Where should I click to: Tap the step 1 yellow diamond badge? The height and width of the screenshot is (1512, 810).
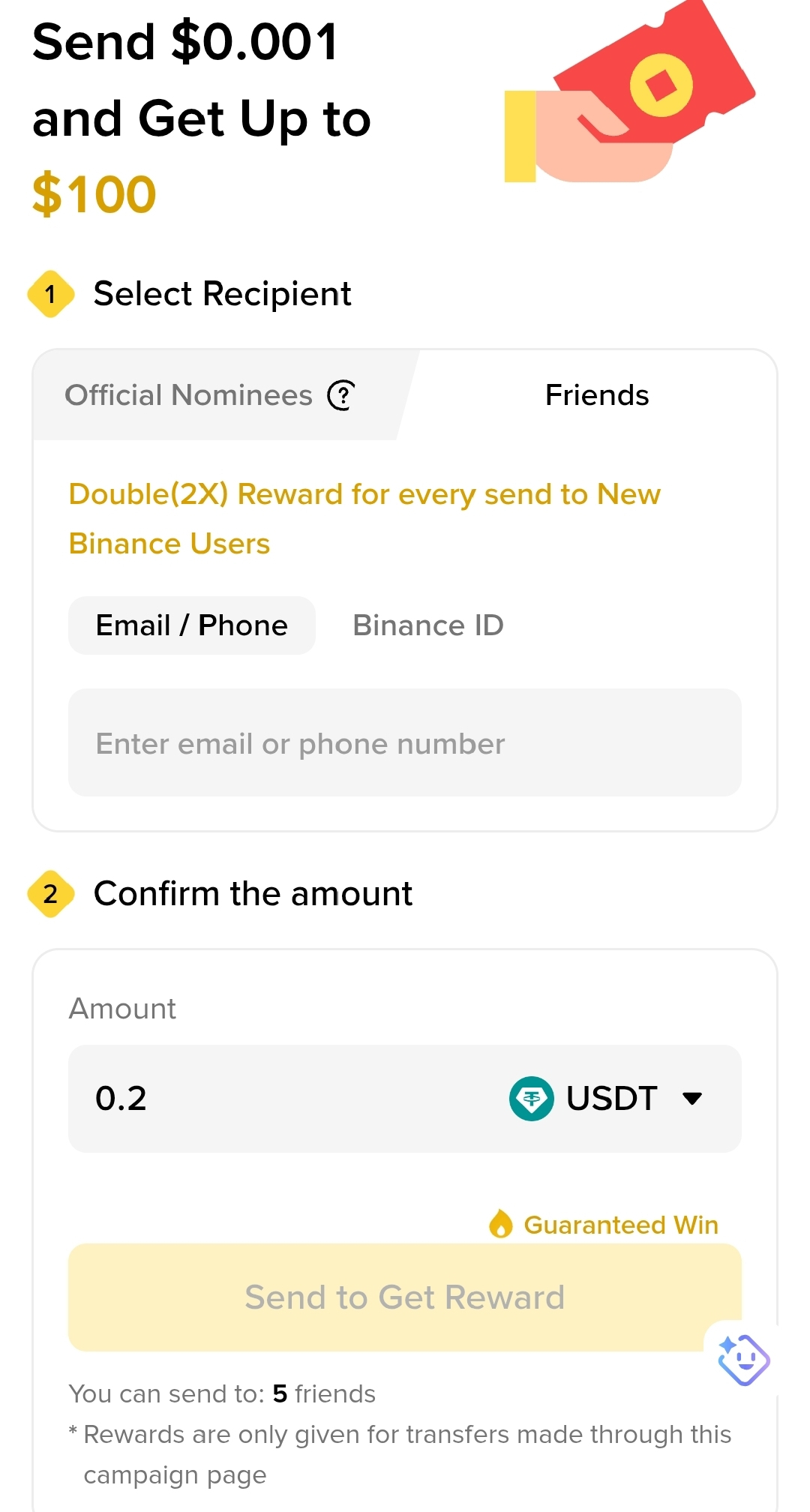pos(51,294)
